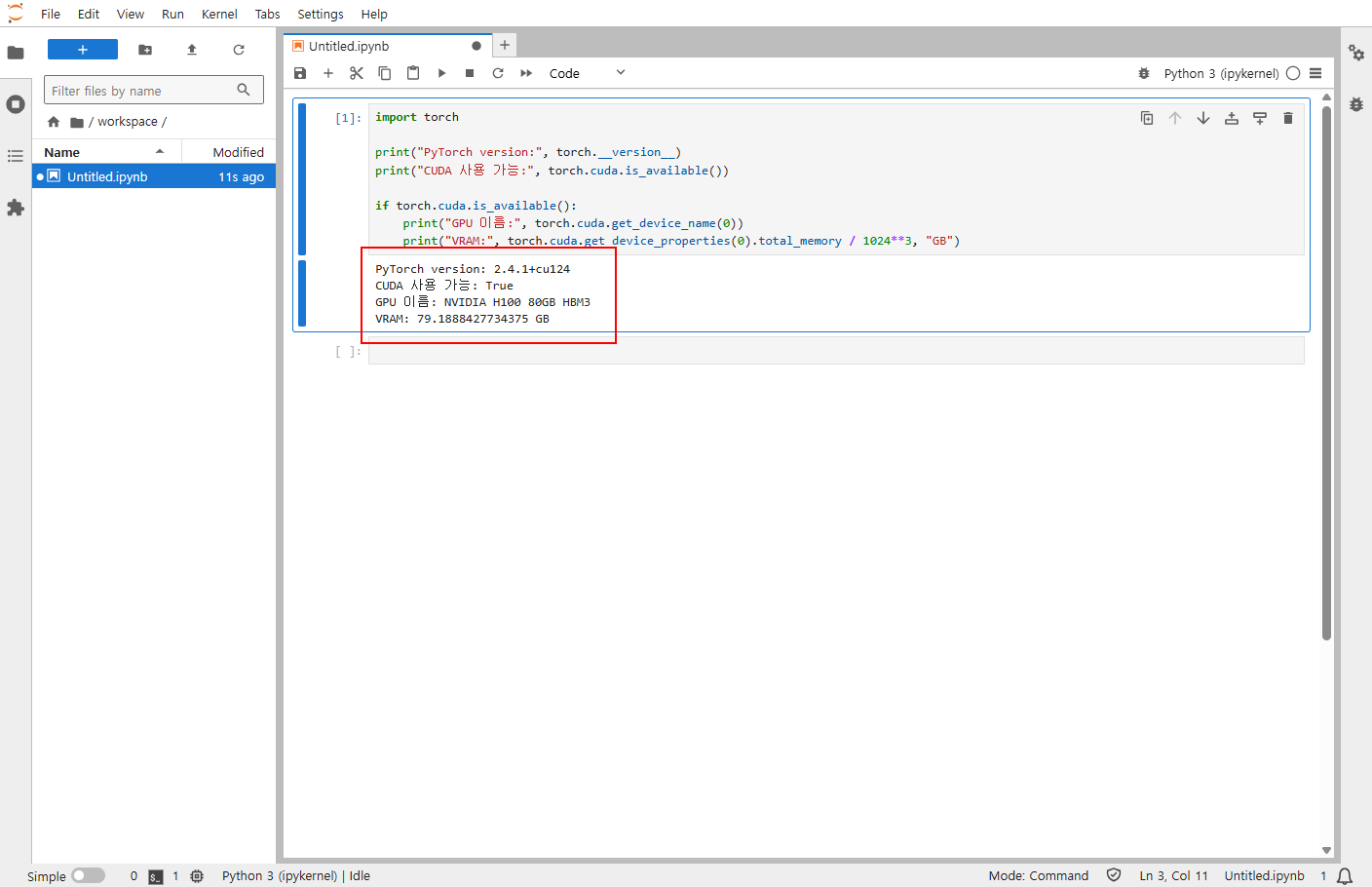Toggle Simple interface mode switch
1372x887 pixels.
coord(88,875)
